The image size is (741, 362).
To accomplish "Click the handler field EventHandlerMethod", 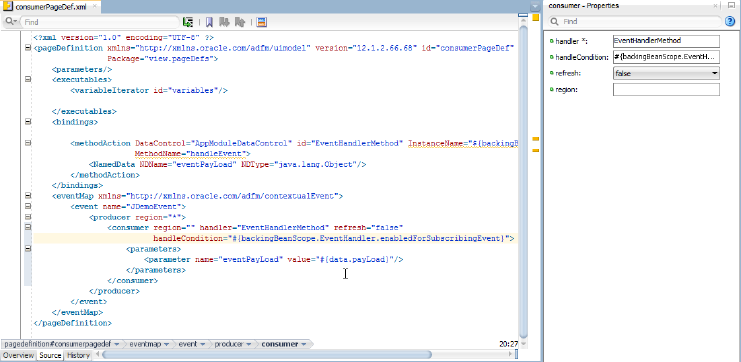I will [x=666, y=41].
